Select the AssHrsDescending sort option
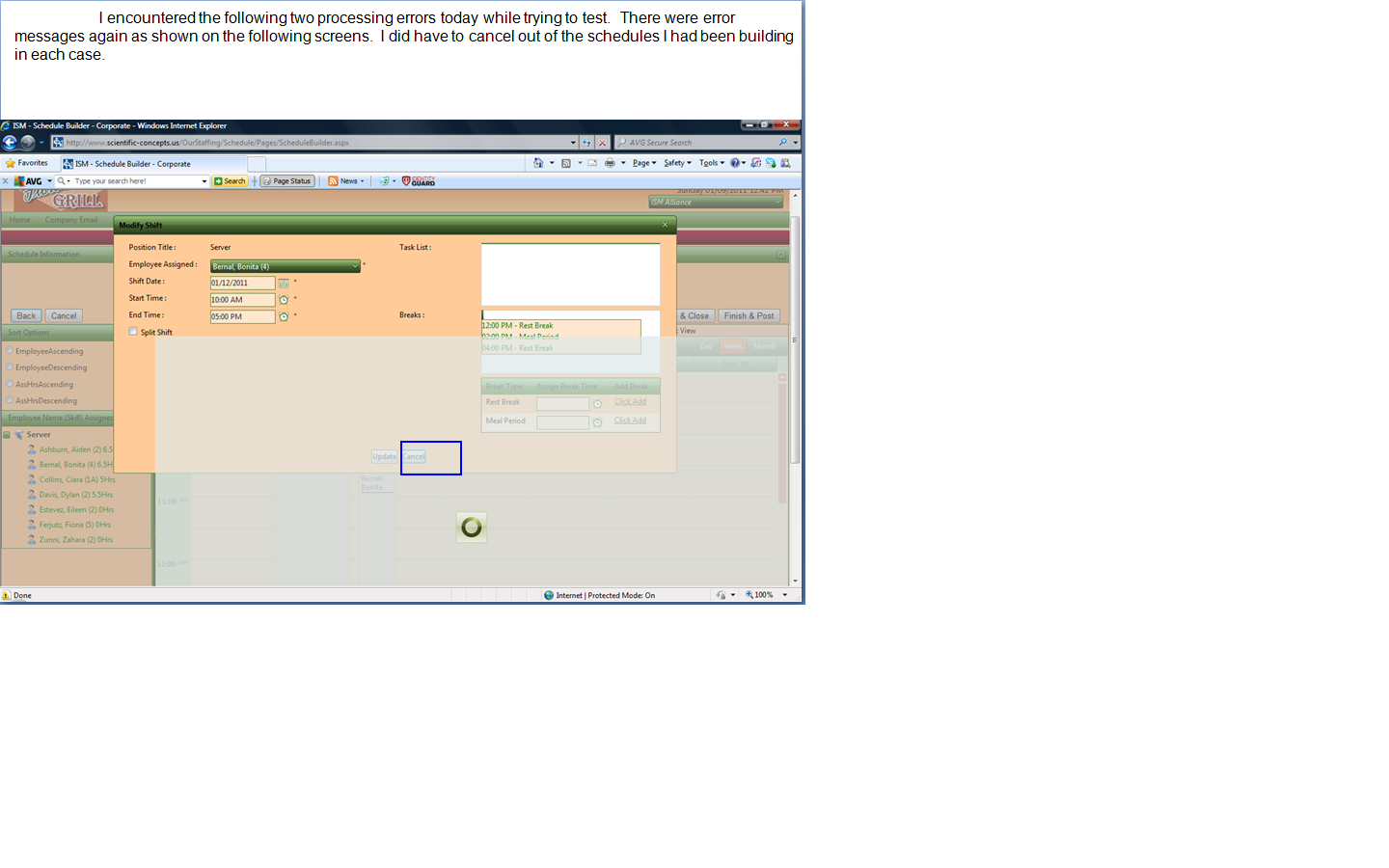The image size is (1389, 868). click(10, 400)
